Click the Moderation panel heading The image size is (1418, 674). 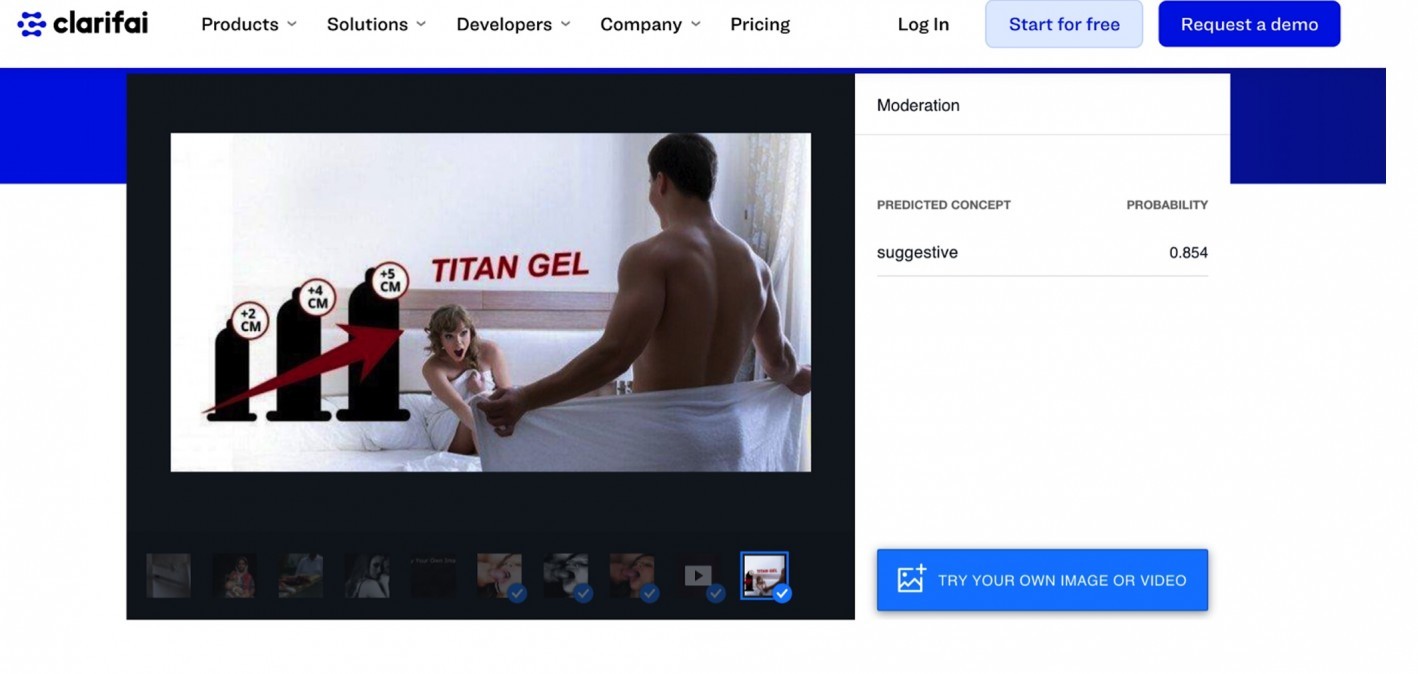(918, 105)
